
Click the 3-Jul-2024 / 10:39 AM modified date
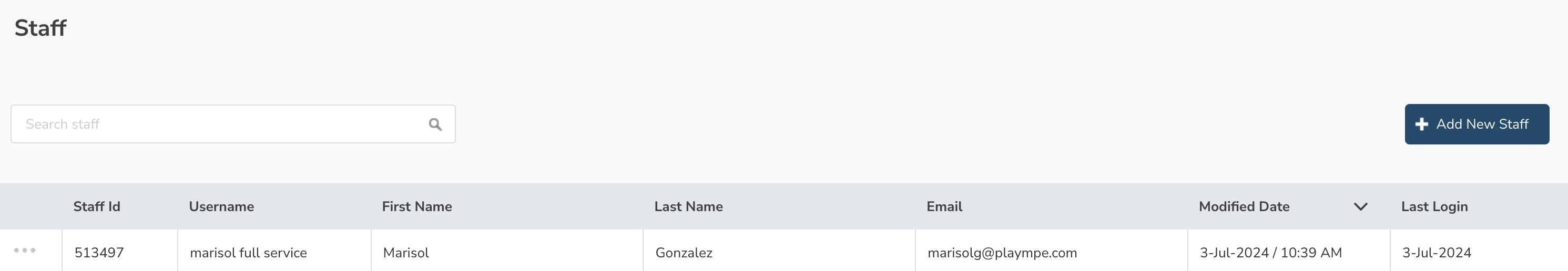(1270, 253)
